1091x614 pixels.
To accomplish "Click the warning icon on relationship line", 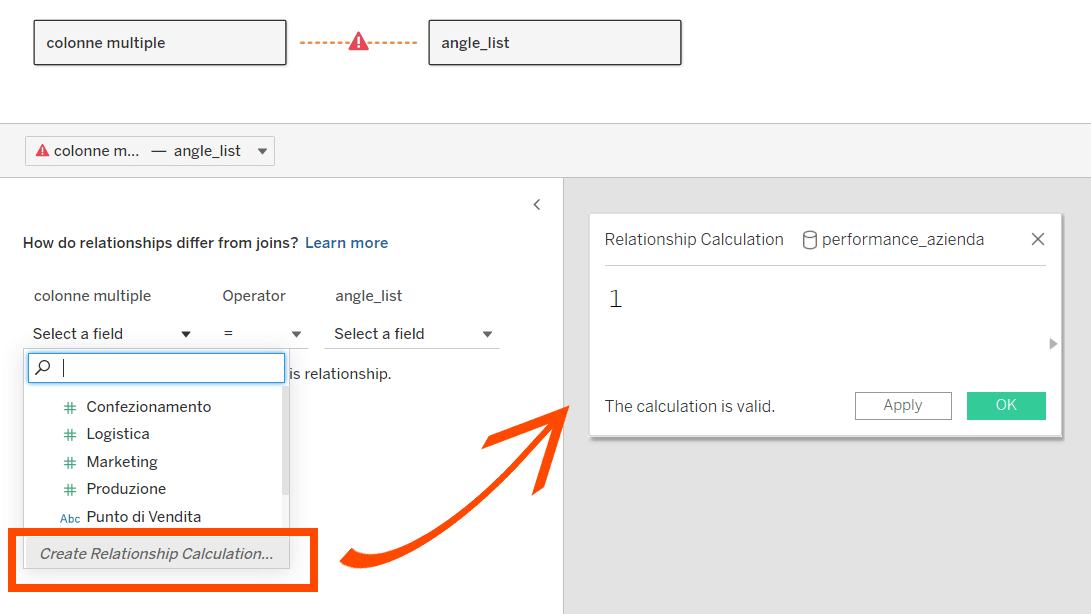I will [x=358, y=42].
